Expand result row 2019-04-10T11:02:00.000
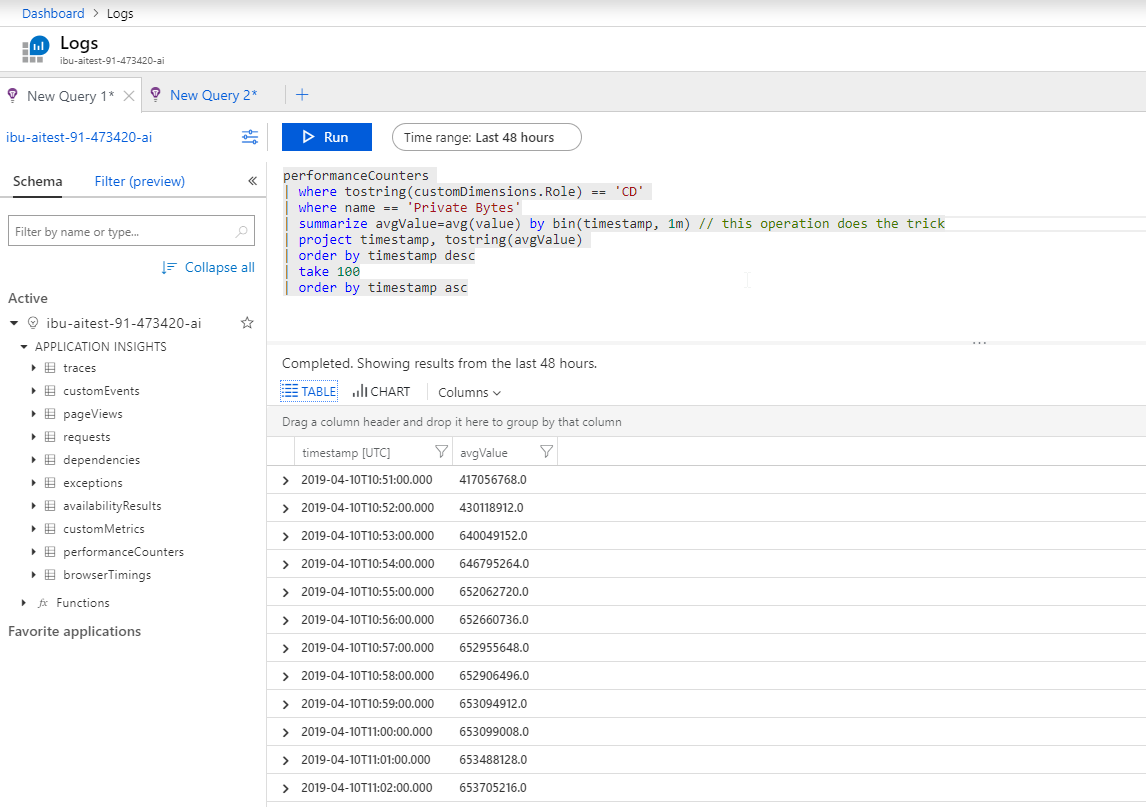The height and width of the screenshot is (807, 1146). [286, 788]
